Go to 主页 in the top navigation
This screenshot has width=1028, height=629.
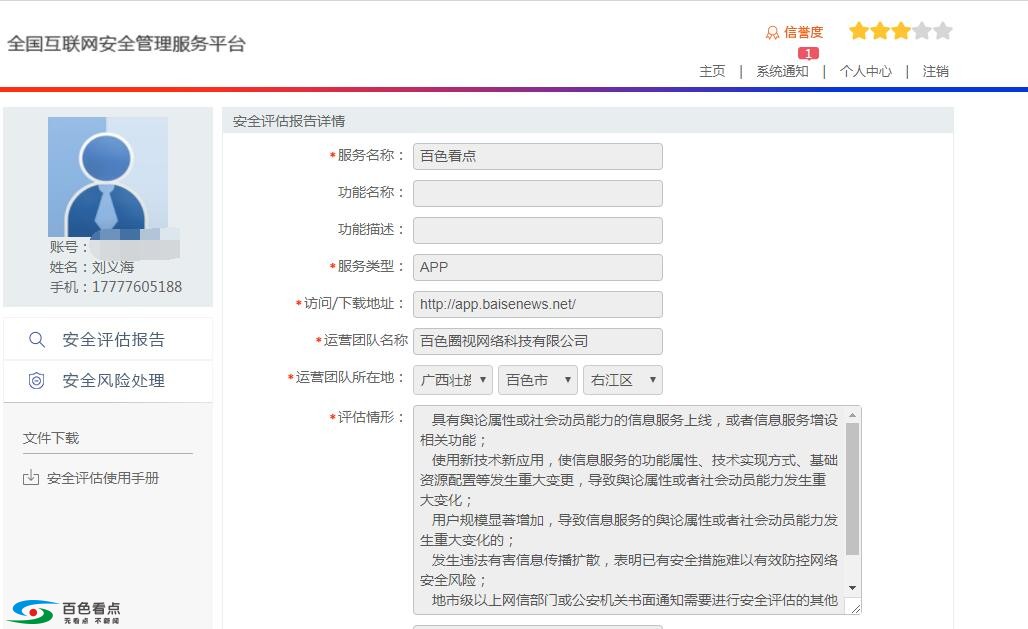coord(712,71)
